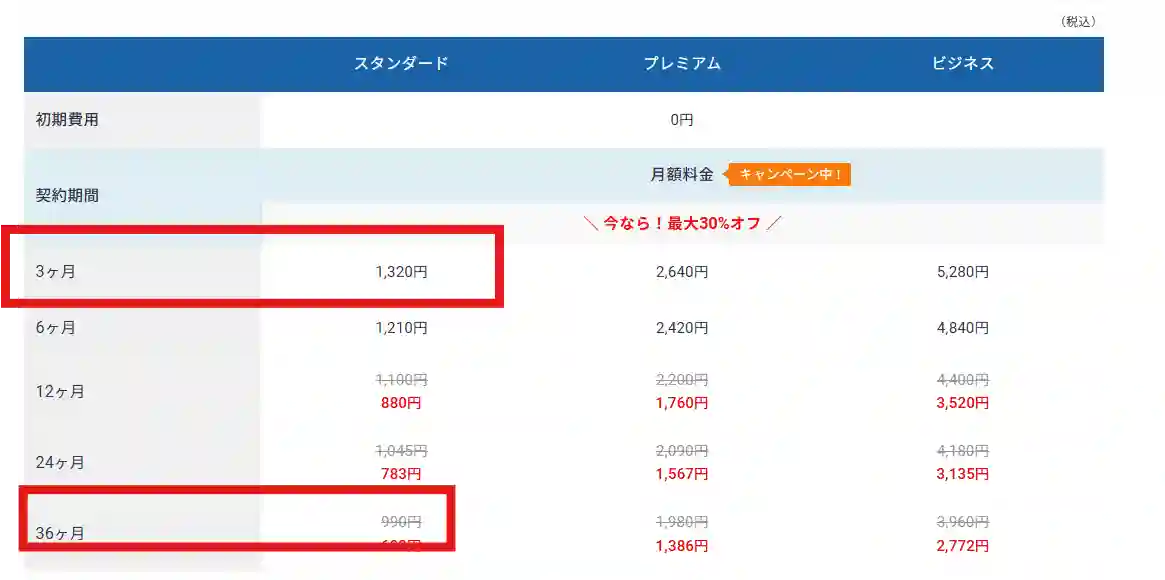Click the red 3,520円 discounted price
The image size is (1165, 580).
[x=963, y=403]
